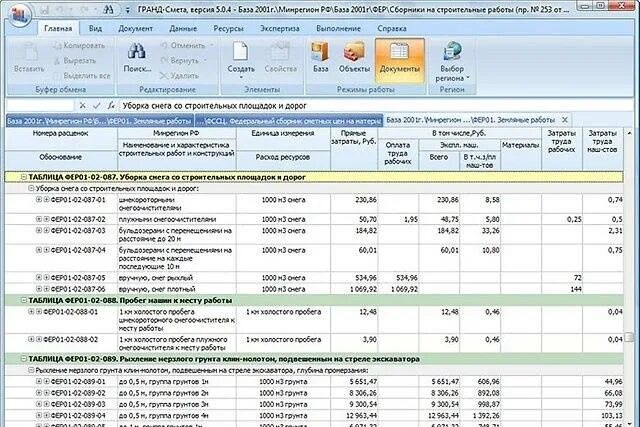The image size is (640, 427).
Task: Click Оплата труда рабочих column header
Action: [398, 153]
